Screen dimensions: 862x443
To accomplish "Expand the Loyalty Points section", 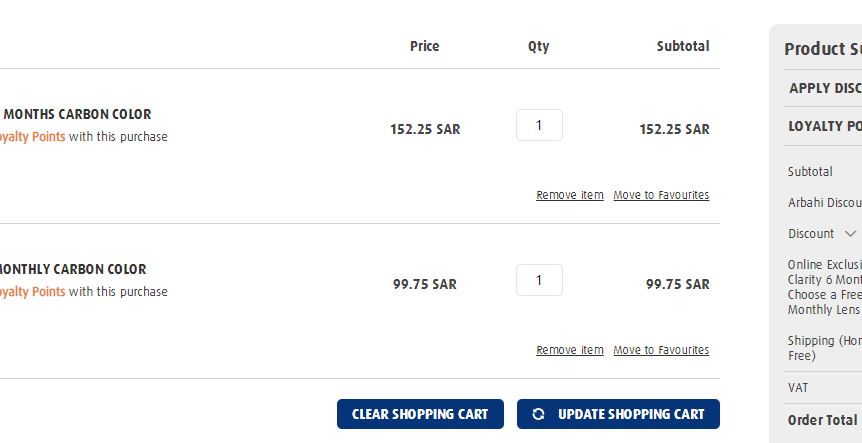I will 824,126.
